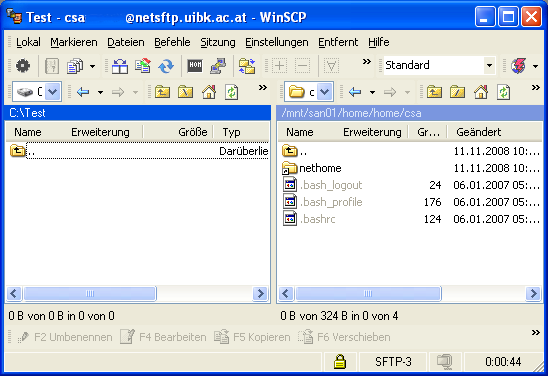Click the encryption padlock status icon

click(x=340, y=362)
